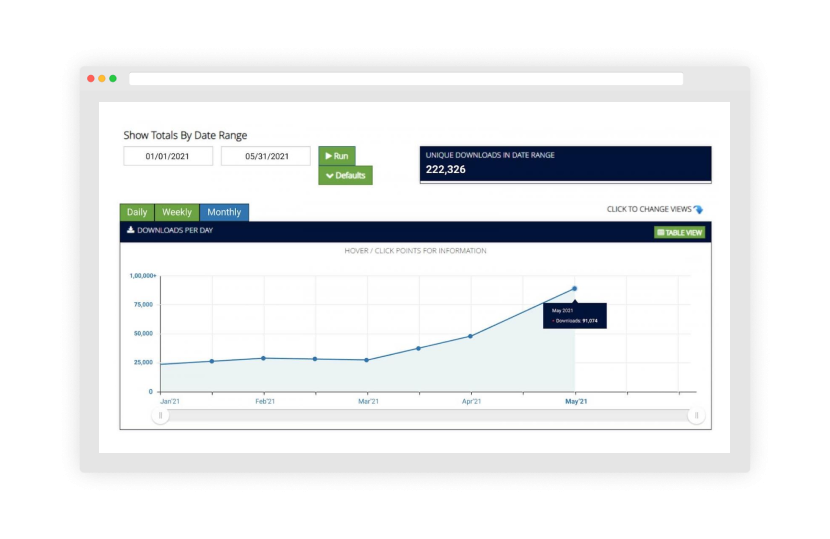Select the March 2021 data point
830x539 pixels.
tap(367, 360)
